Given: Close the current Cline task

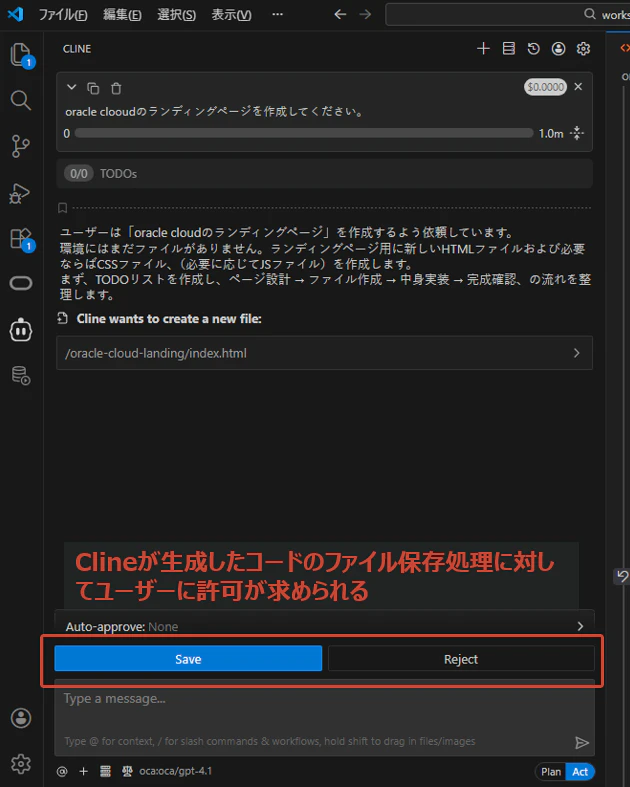Looking at the screenshot, I should [x=578, y=86].
